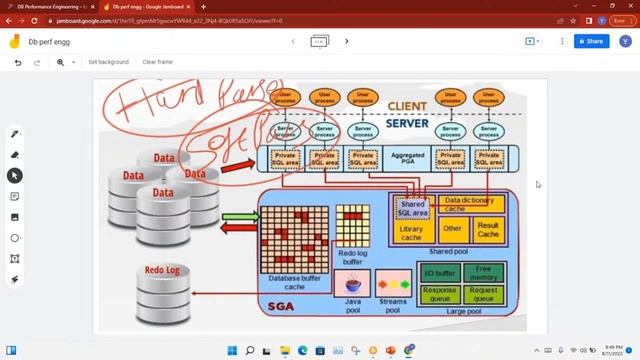Go to the previous frame

[x=293, y=41]
